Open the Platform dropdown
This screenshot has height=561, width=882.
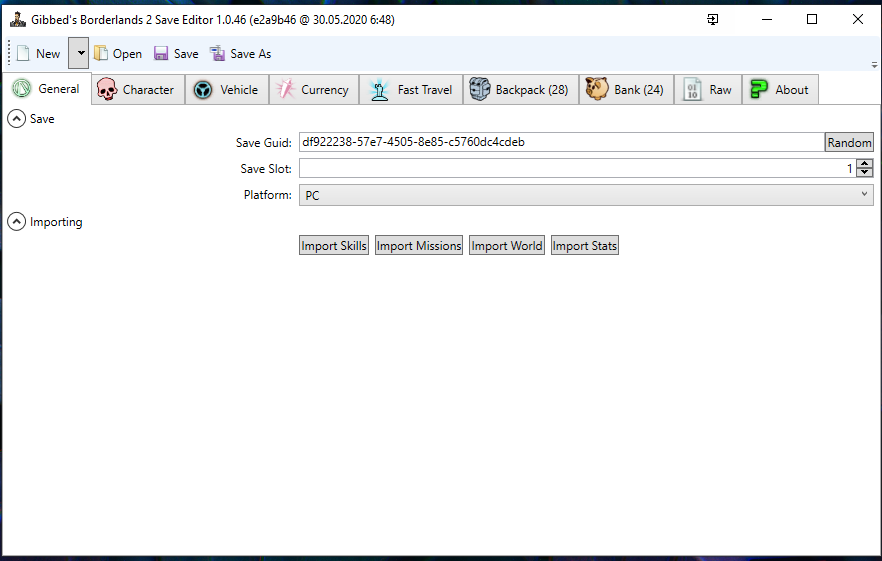[x=586, y=195]
